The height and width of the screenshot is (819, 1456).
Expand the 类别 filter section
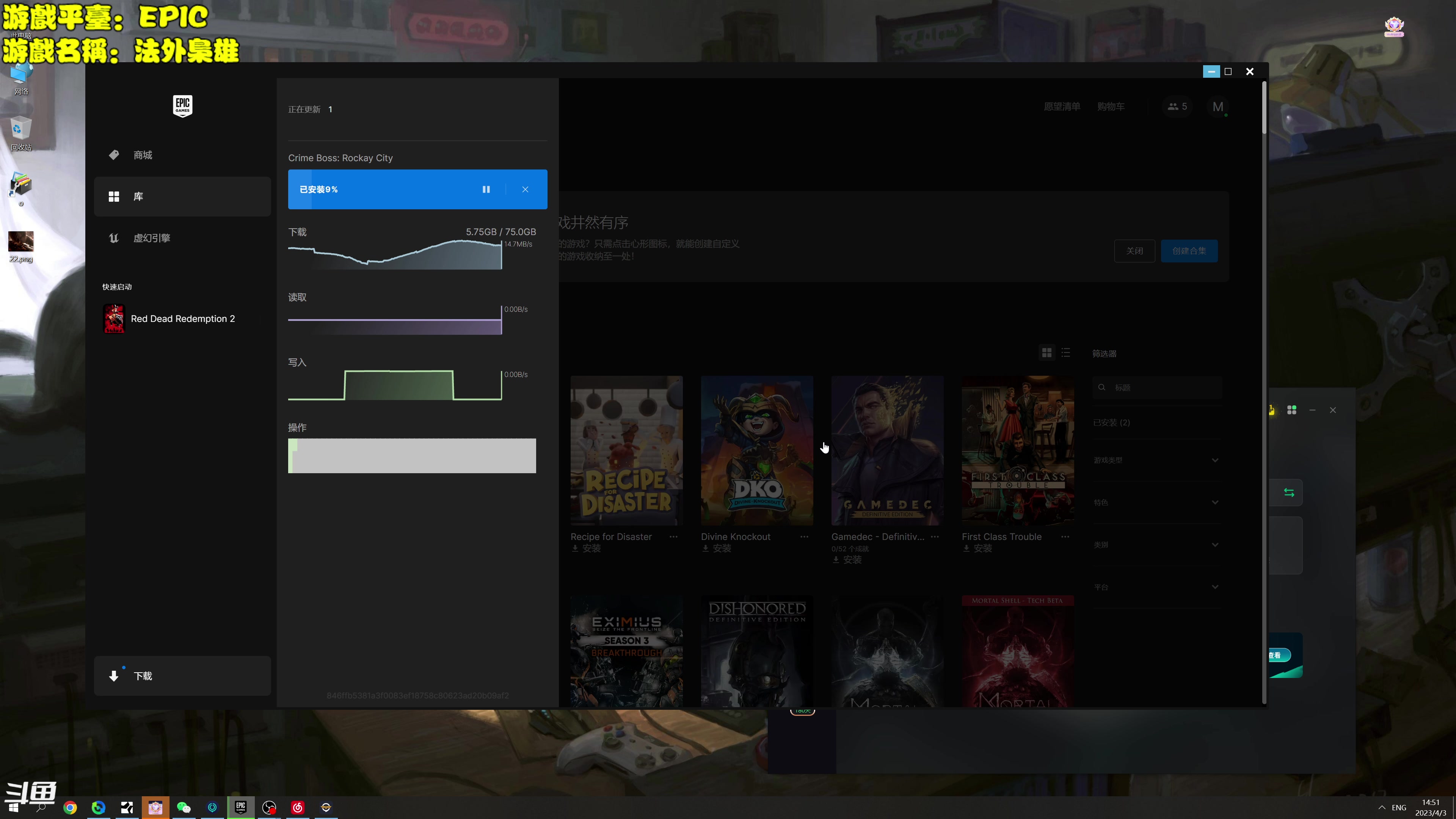tap(1156, 545)
